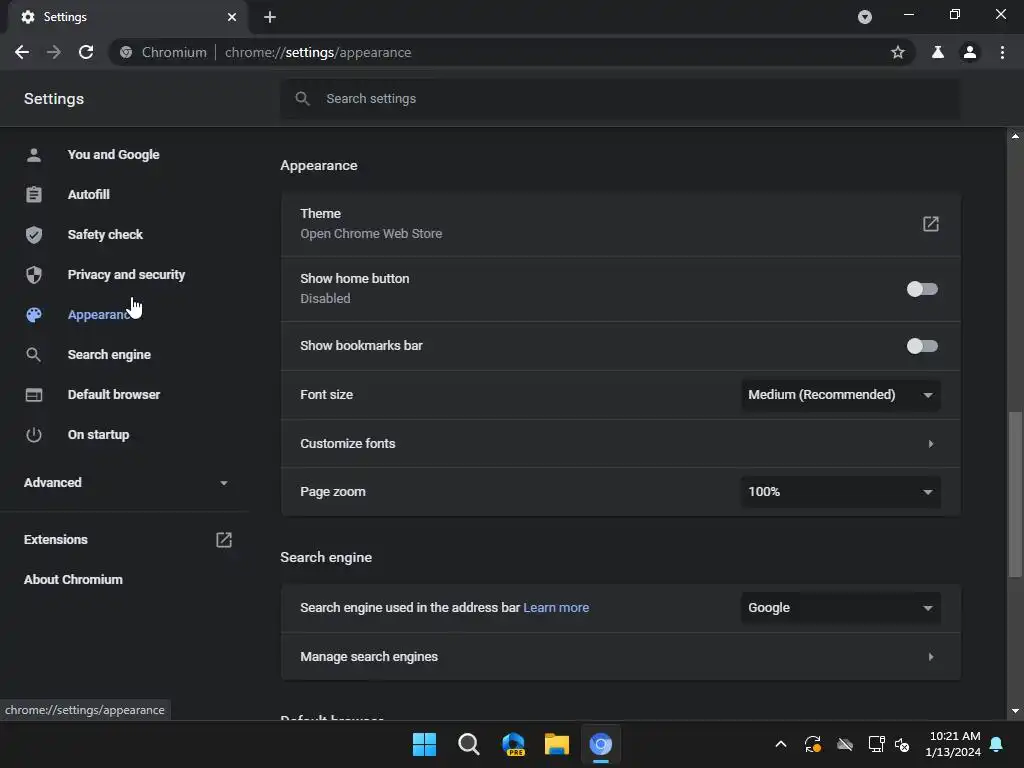Screen dimensions: 1024x768
Task: Focus the Search settings field
Action: coord(620,99)
